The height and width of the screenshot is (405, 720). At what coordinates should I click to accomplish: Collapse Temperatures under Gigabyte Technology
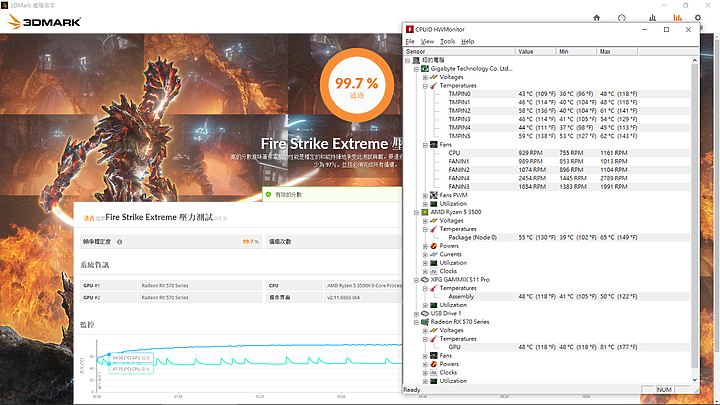[x=425, y=86]
